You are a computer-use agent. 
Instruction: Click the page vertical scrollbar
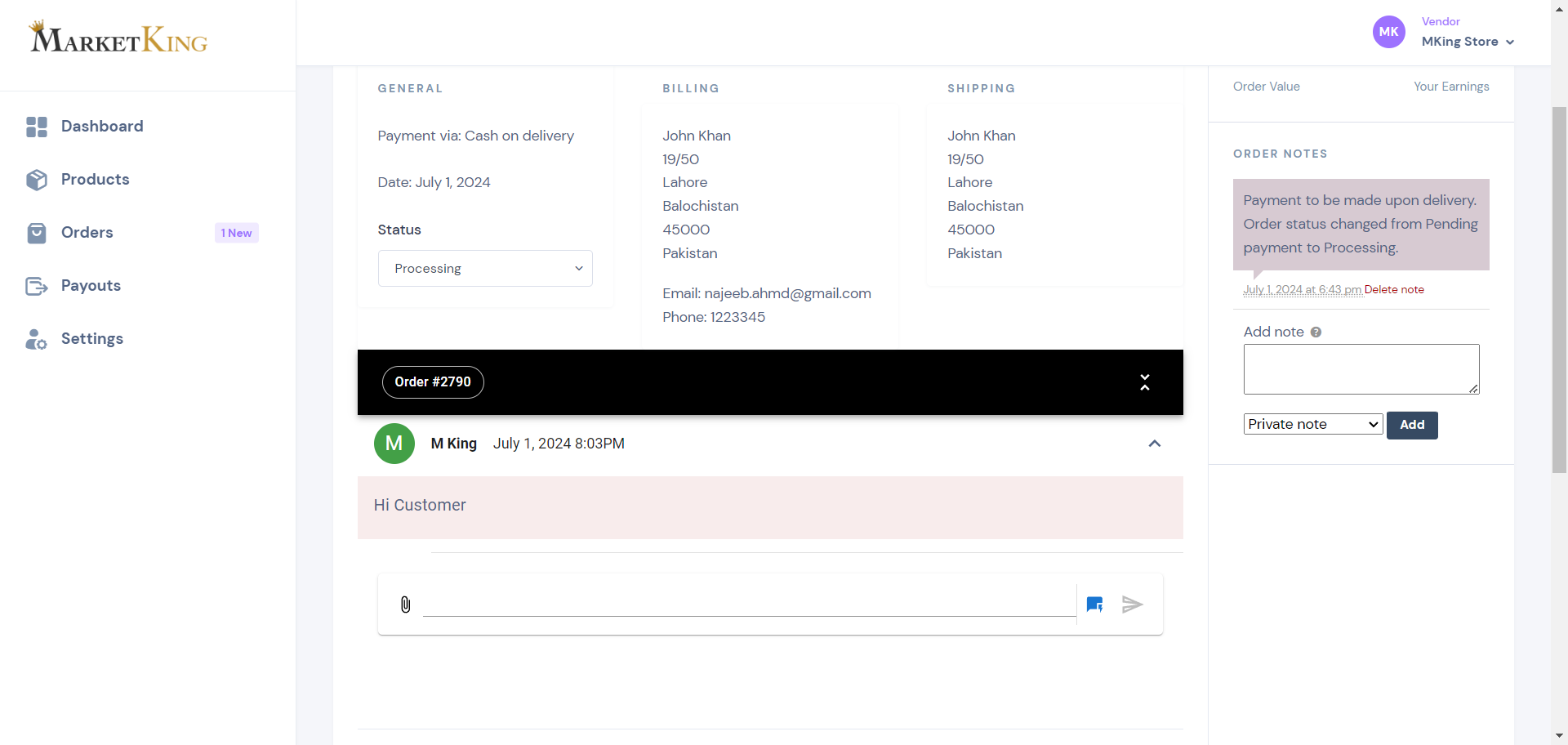pyautogui.click(x=1559, y=290)
